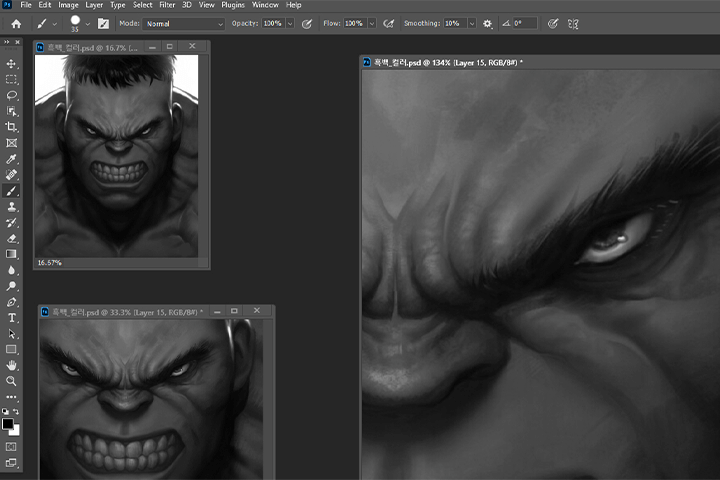This screenshot has width=720, height=480.
Task: Select the Move tool
Action: pyautogui.click(x=11, y=63)
